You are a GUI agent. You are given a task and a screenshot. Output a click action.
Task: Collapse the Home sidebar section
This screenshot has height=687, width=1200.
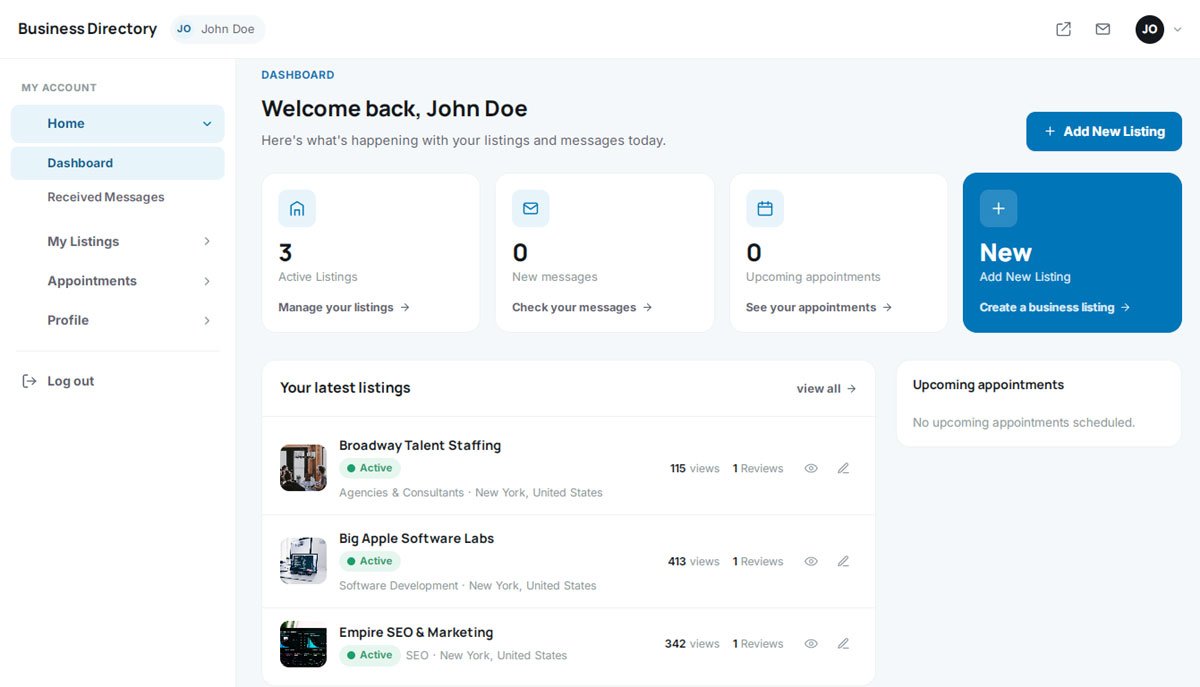click(118, 124)
